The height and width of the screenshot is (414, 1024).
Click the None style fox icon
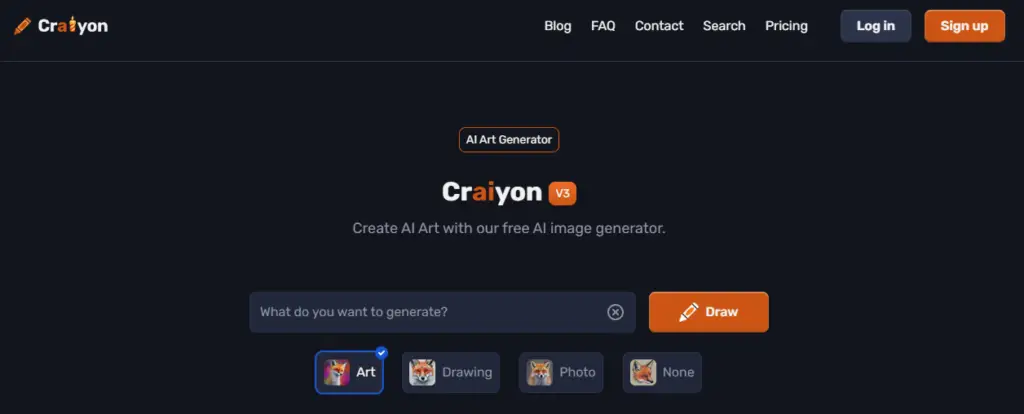tap(643, 372)
